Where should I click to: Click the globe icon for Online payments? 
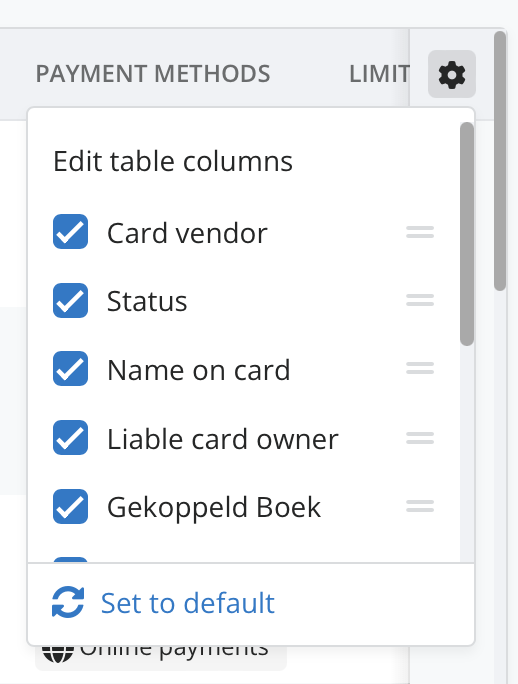[x=57, y=654]
